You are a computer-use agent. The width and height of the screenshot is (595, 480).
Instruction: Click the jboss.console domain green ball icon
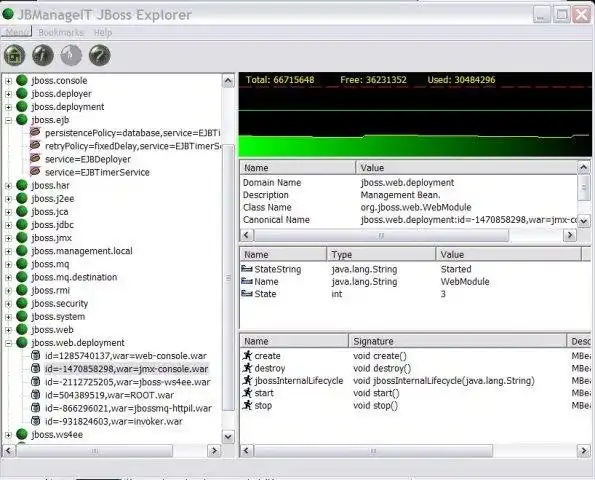(x=22, y=80)
